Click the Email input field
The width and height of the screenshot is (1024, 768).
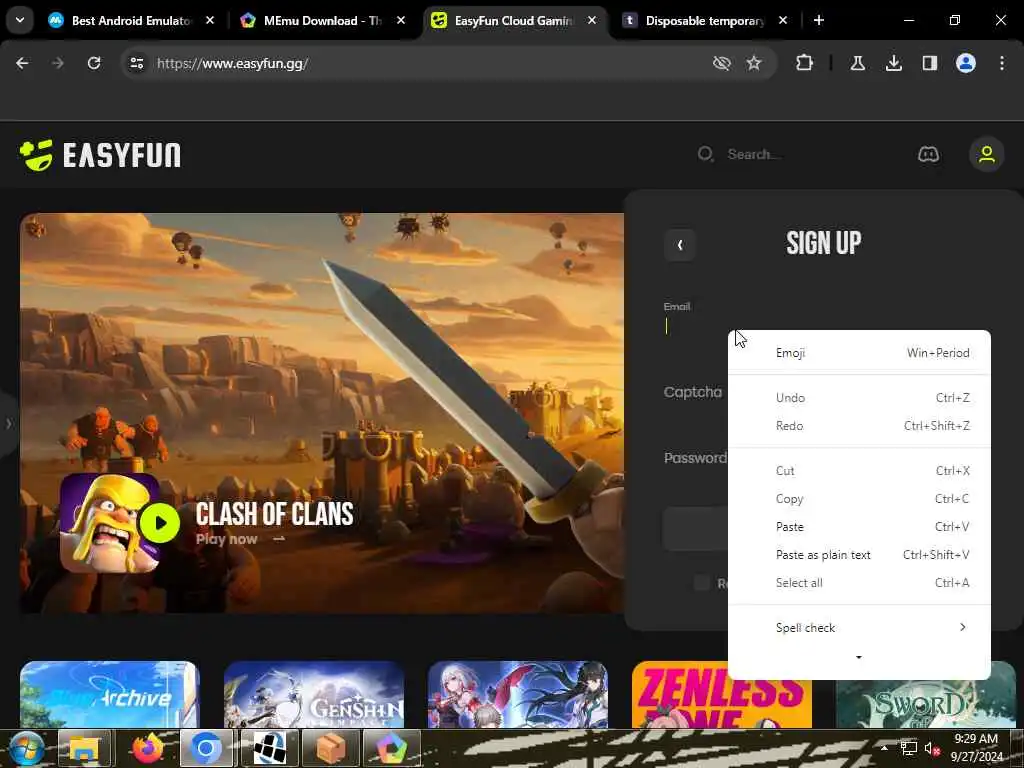tap(824, 326)
